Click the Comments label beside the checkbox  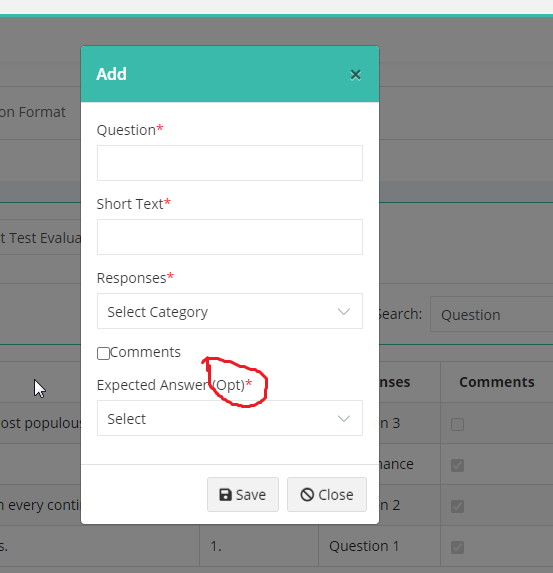pos(145,352)
